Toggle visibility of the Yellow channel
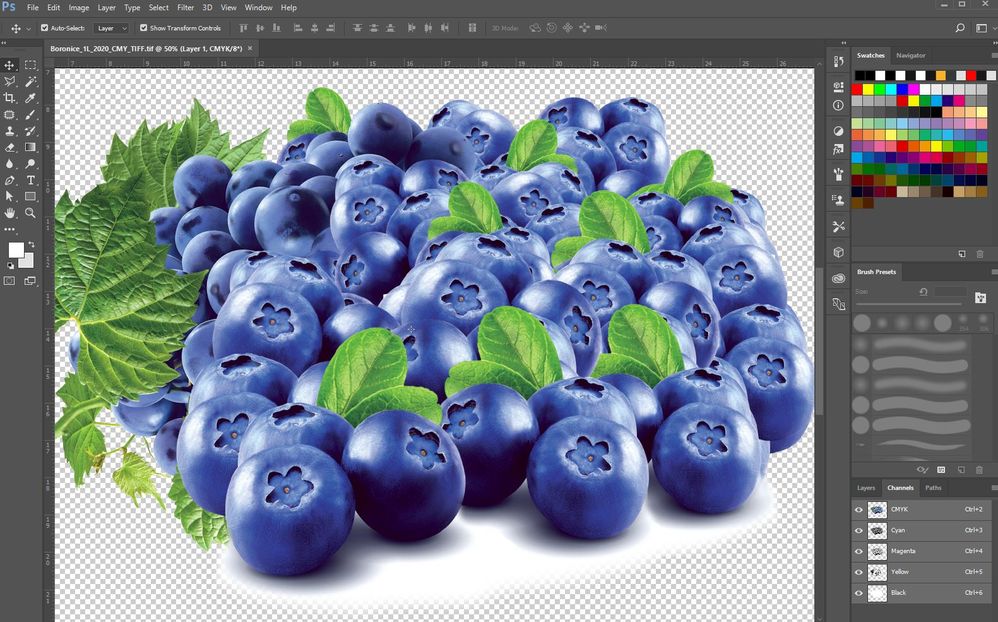 (859, 571)
